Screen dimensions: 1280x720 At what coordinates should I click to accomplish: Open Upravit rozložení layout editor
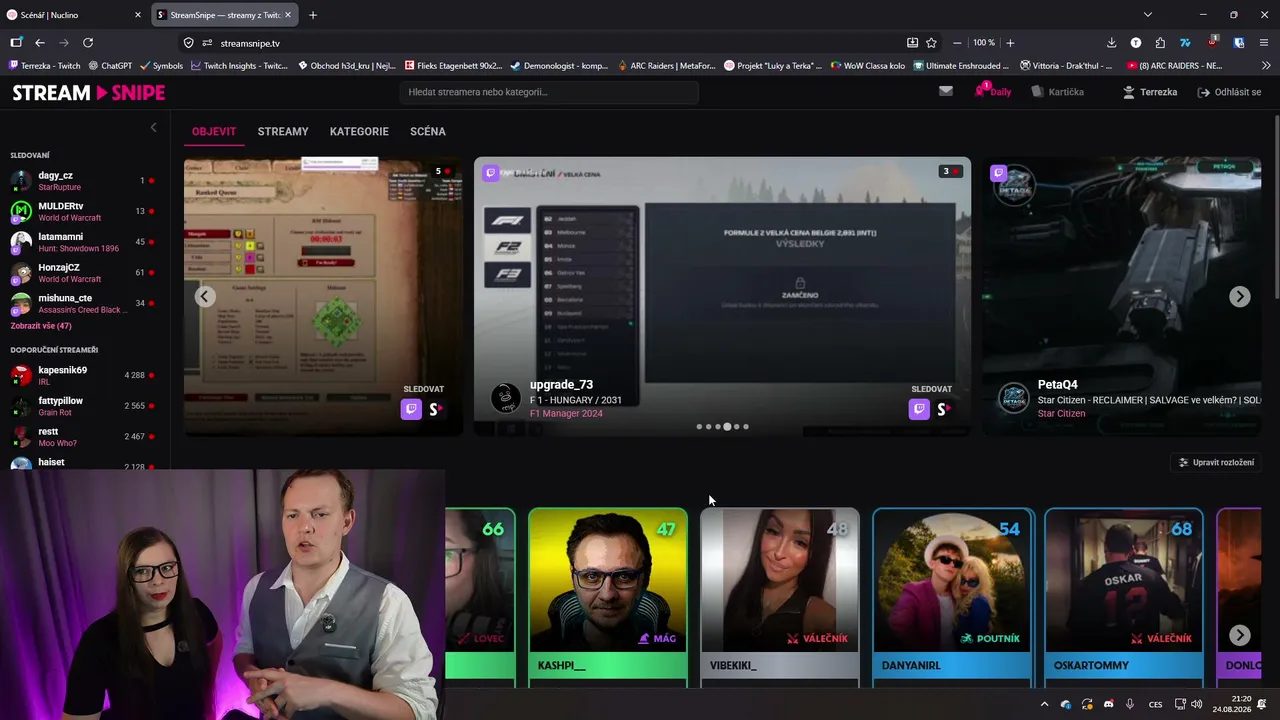click(x=1216, y=463)
